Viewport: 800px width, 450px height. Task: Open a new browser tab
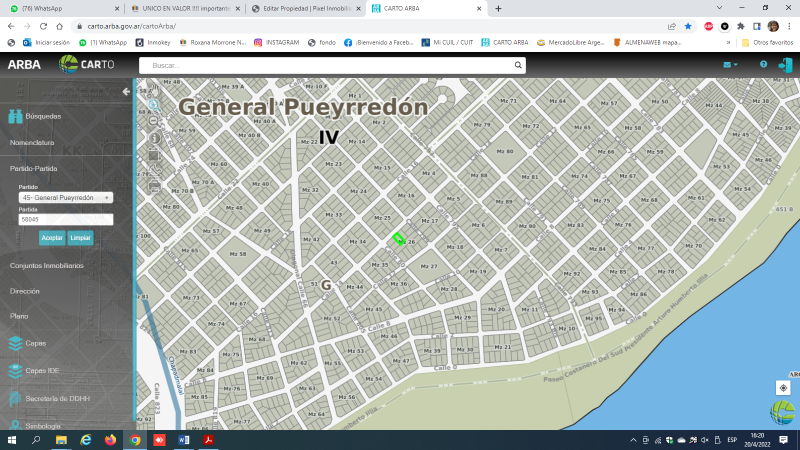click(x=498, y=9)
